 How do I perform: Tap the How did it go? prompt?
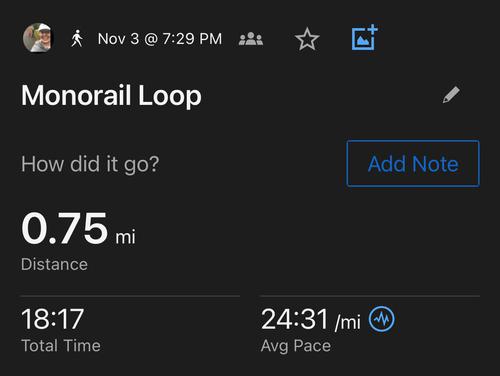(x=90, y=164)
